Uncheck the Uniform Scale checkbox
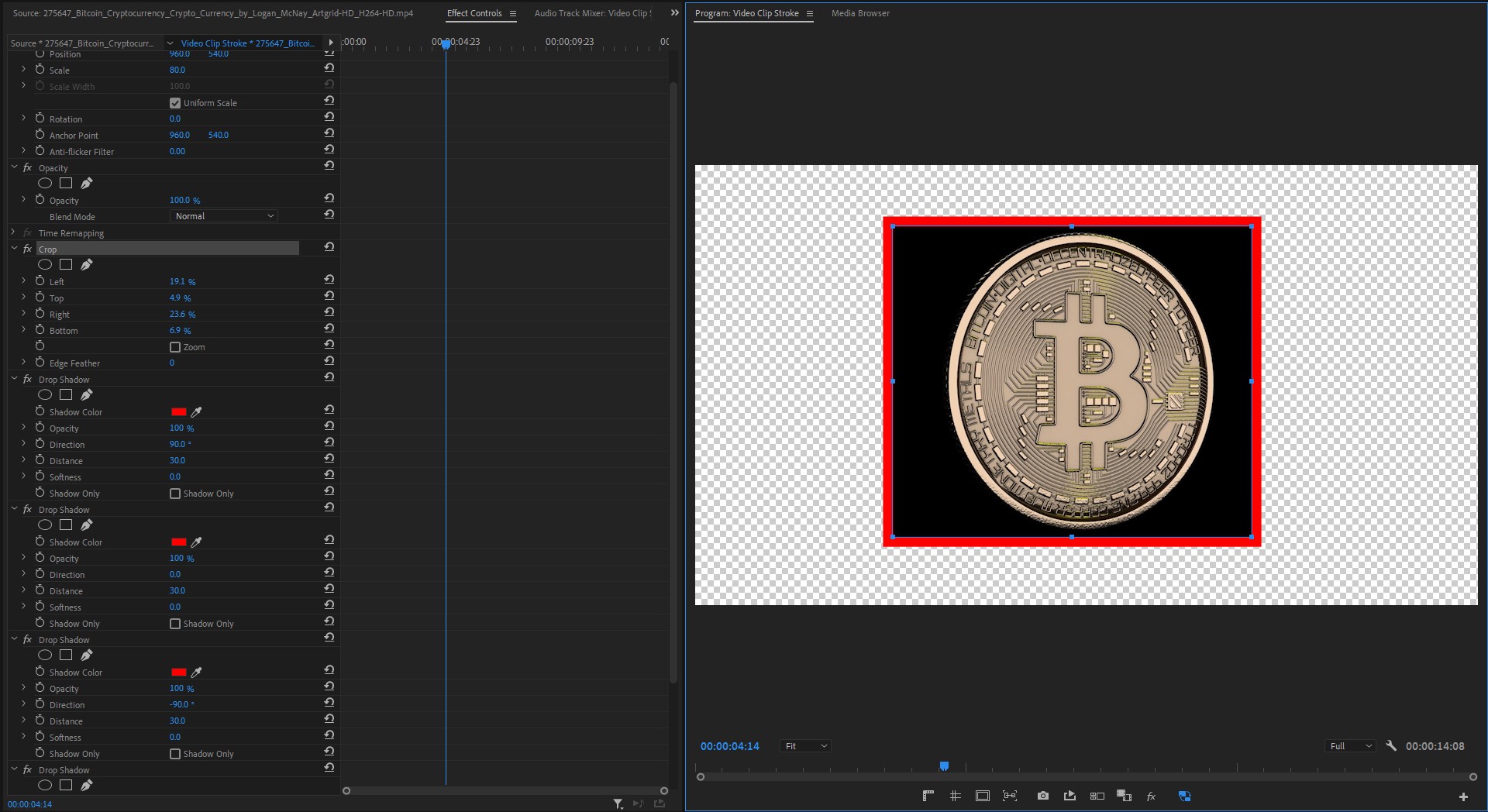The height and width of the screenshot is (812, 1488). point(175,103)
